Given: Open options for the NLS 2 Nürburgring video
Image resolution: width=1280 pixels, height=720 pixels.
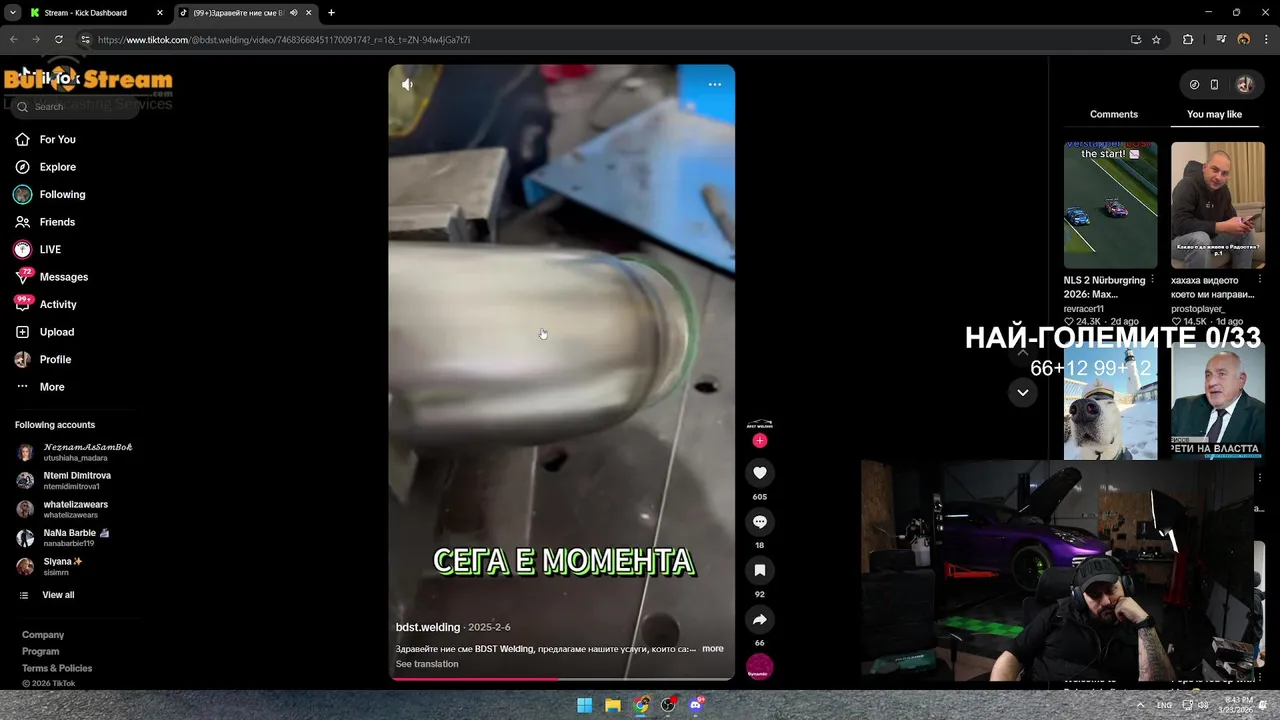Looking at the screenshot, I should (1152, 280).
